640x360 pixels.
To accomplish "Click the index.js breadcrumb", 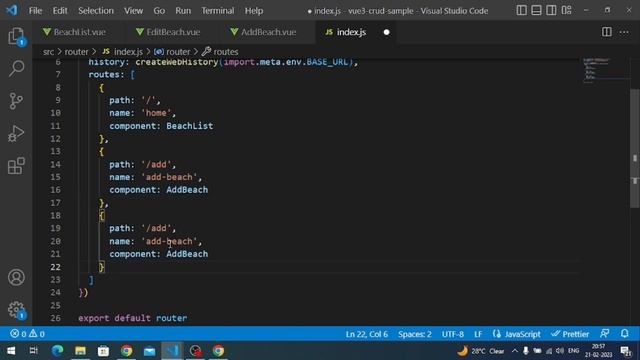I will [x=122, y=52].
